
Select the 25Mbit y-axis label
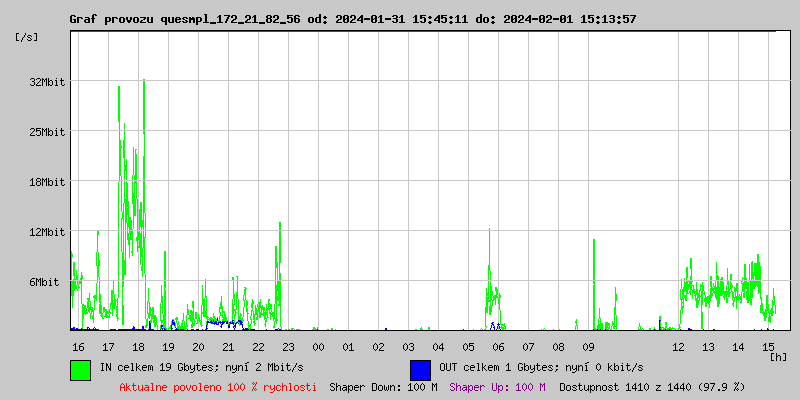[x=47, y=132]
